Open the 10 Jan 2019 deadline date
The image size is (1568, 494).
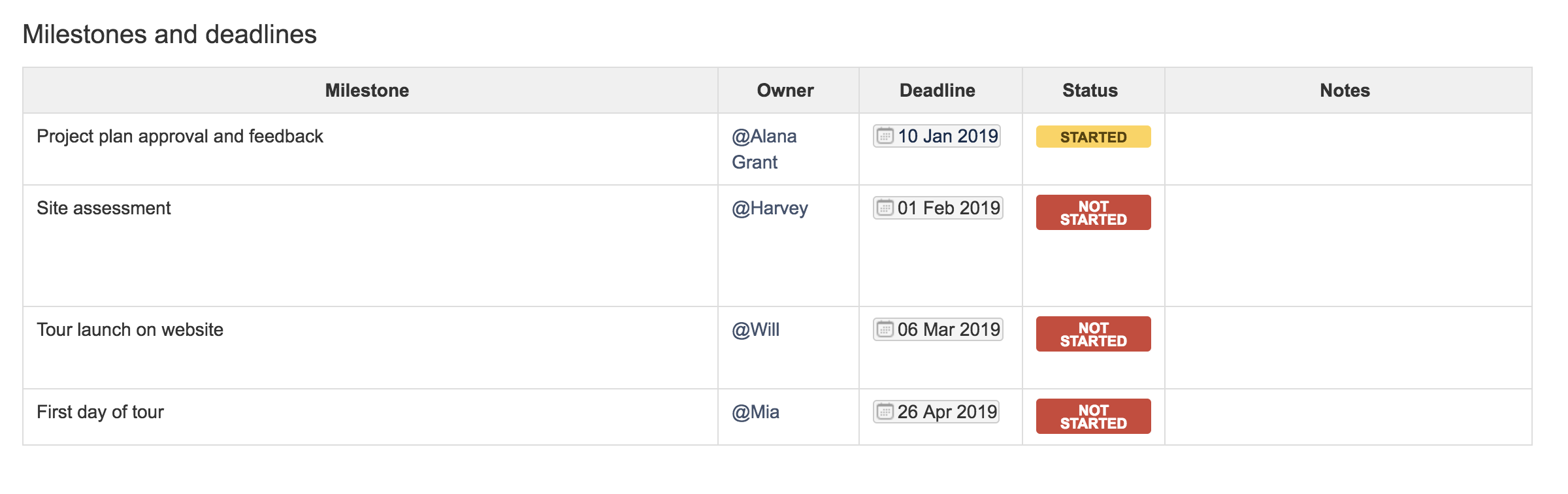(x=937, y=136)
